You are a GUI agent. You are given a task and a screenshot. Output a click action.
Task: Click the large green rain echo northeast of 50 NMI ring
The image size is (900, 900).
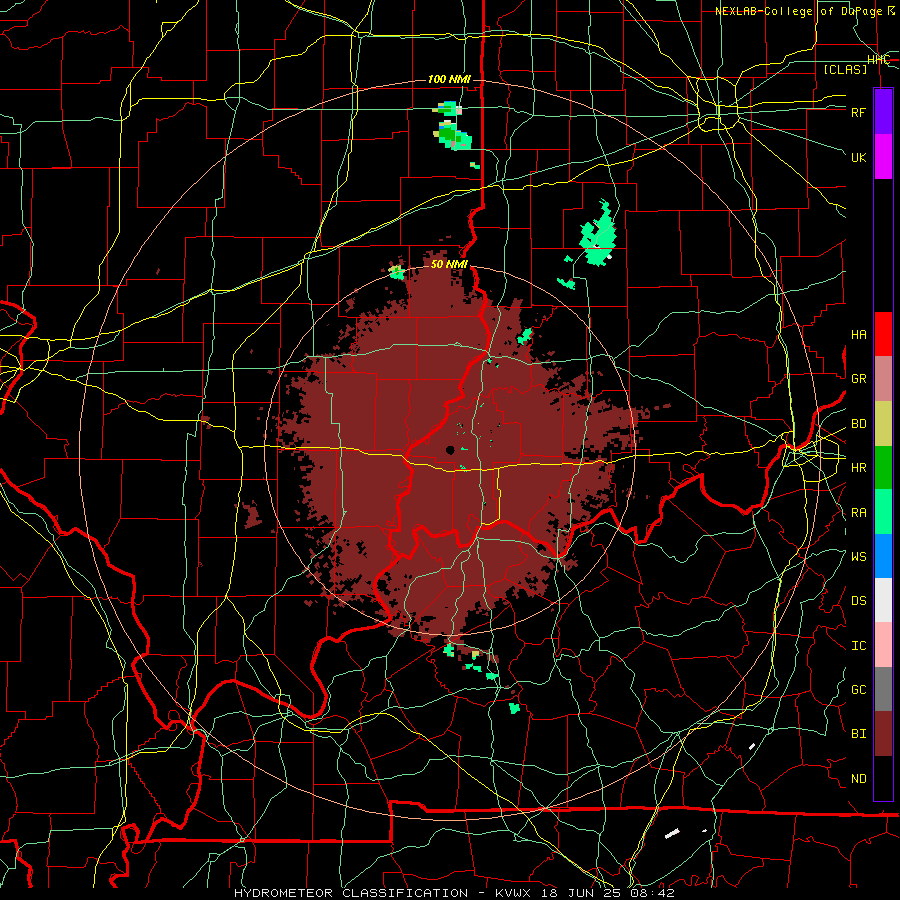(598, 235)
